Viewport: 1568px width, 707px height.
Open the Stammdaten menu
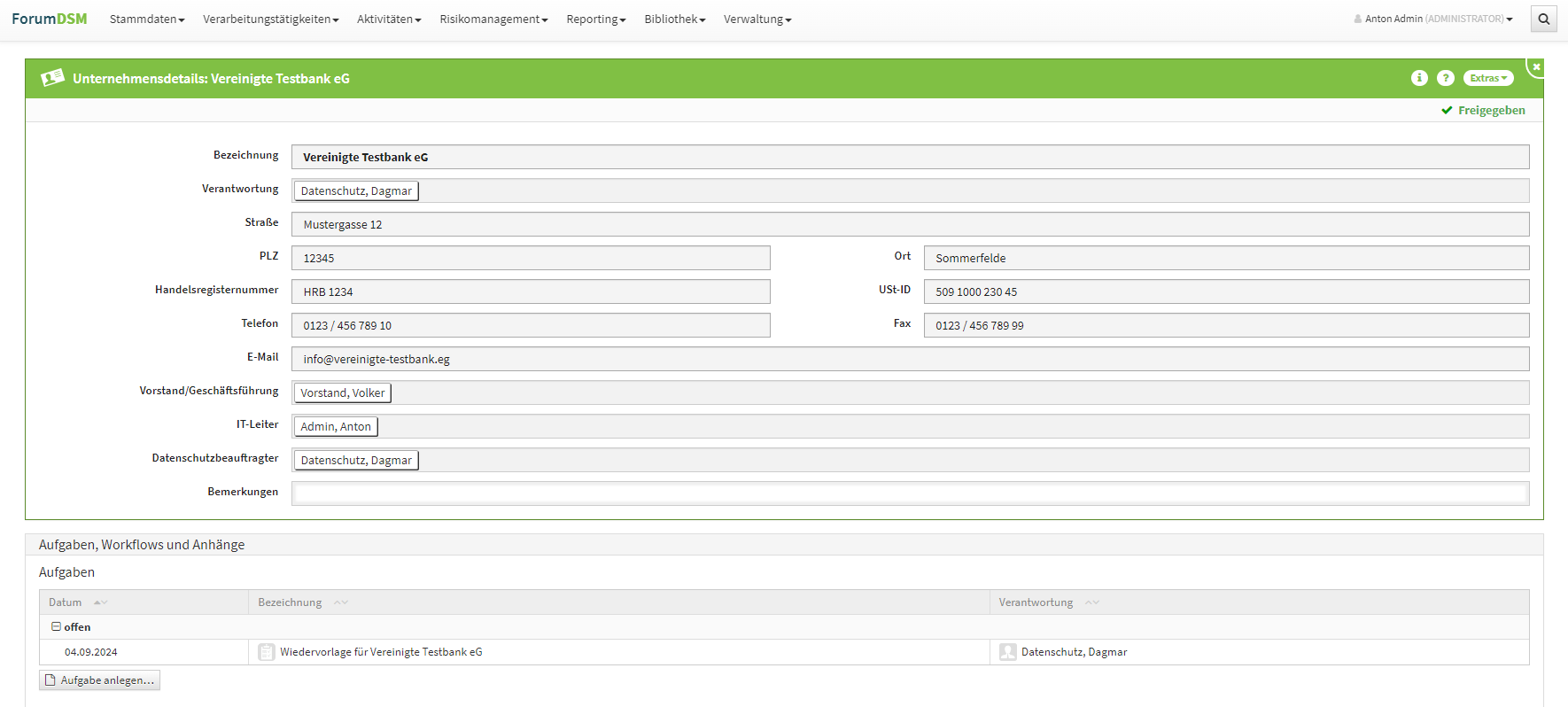pos(147,19)
